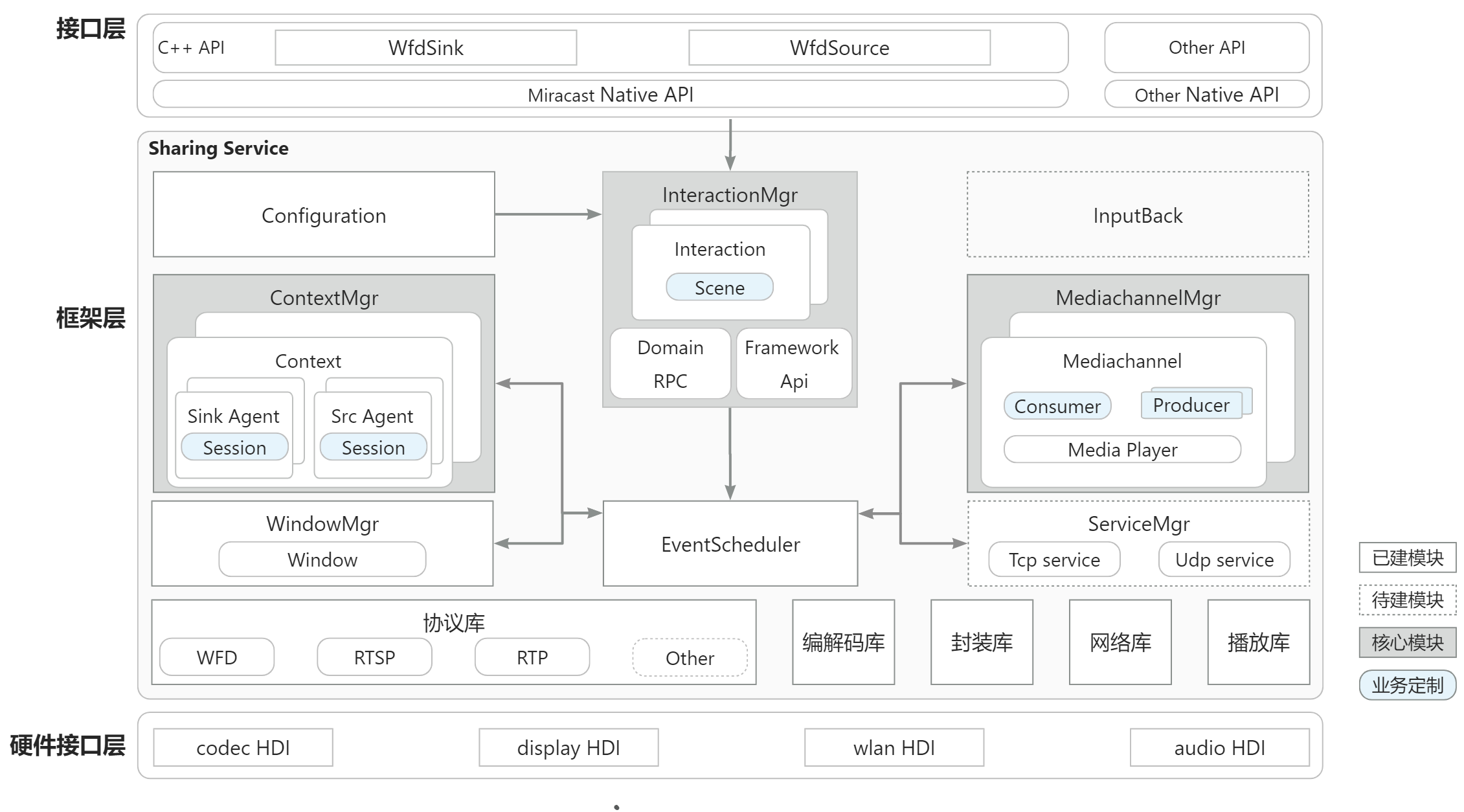Click the Domain RPC block
1464x812 pixels.
(670, 364)
